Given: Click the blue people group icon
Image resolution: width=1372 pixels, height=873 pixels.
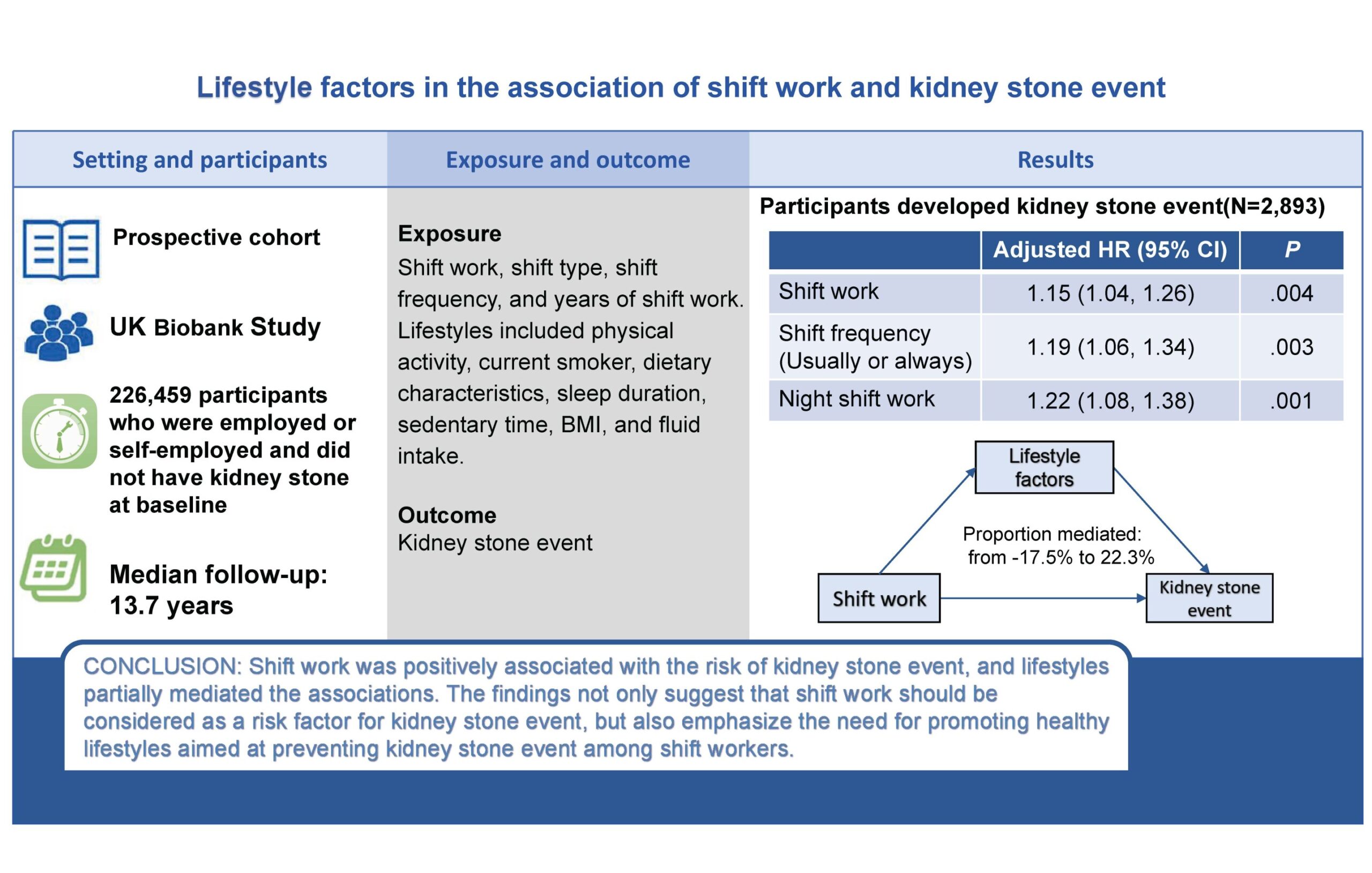Looking at the screenshot, I should pyautogui.click(x=59, y=332).
